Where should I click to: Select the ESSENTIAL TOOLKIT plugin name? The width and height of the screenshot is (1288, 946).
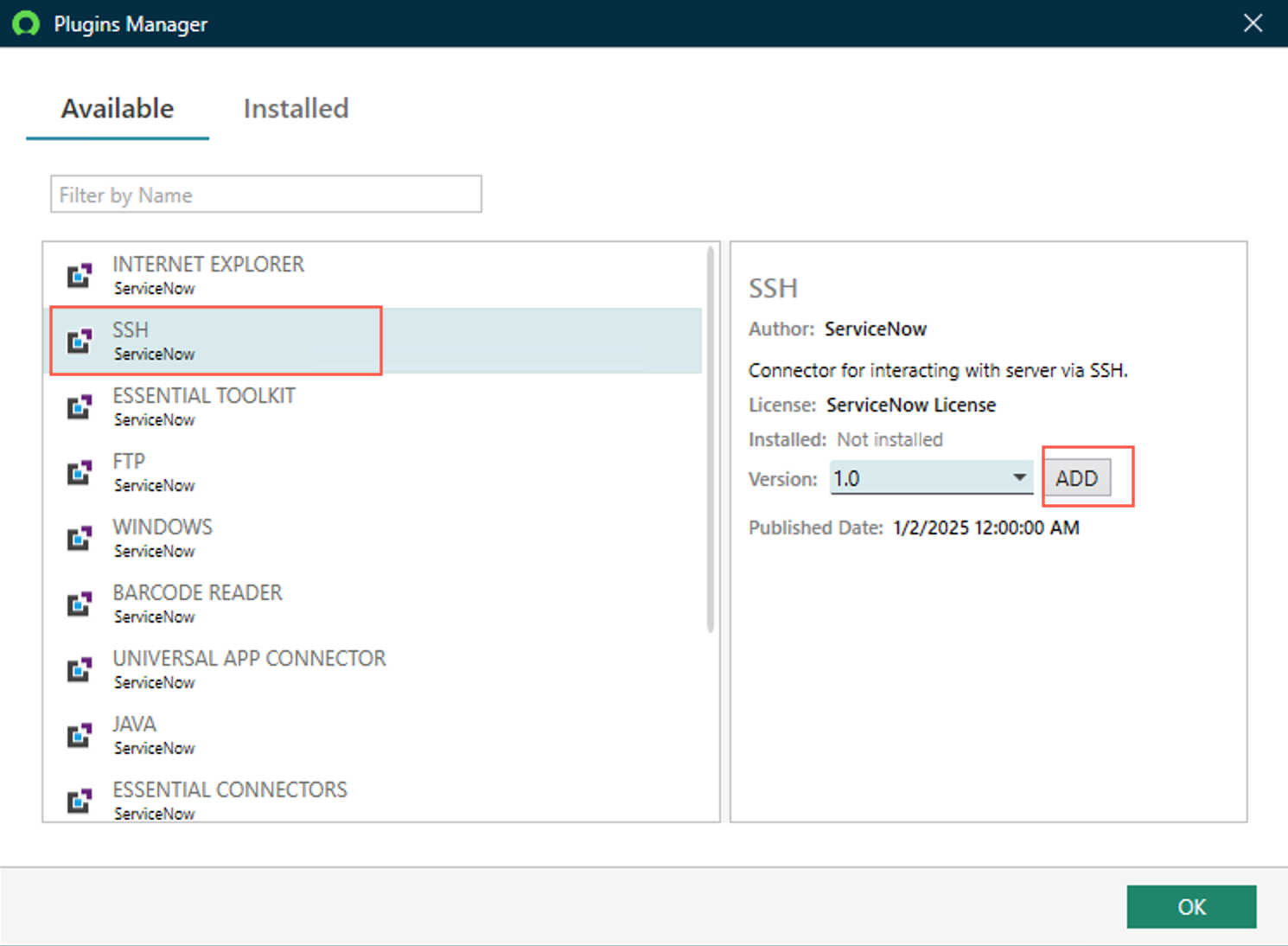204,395
